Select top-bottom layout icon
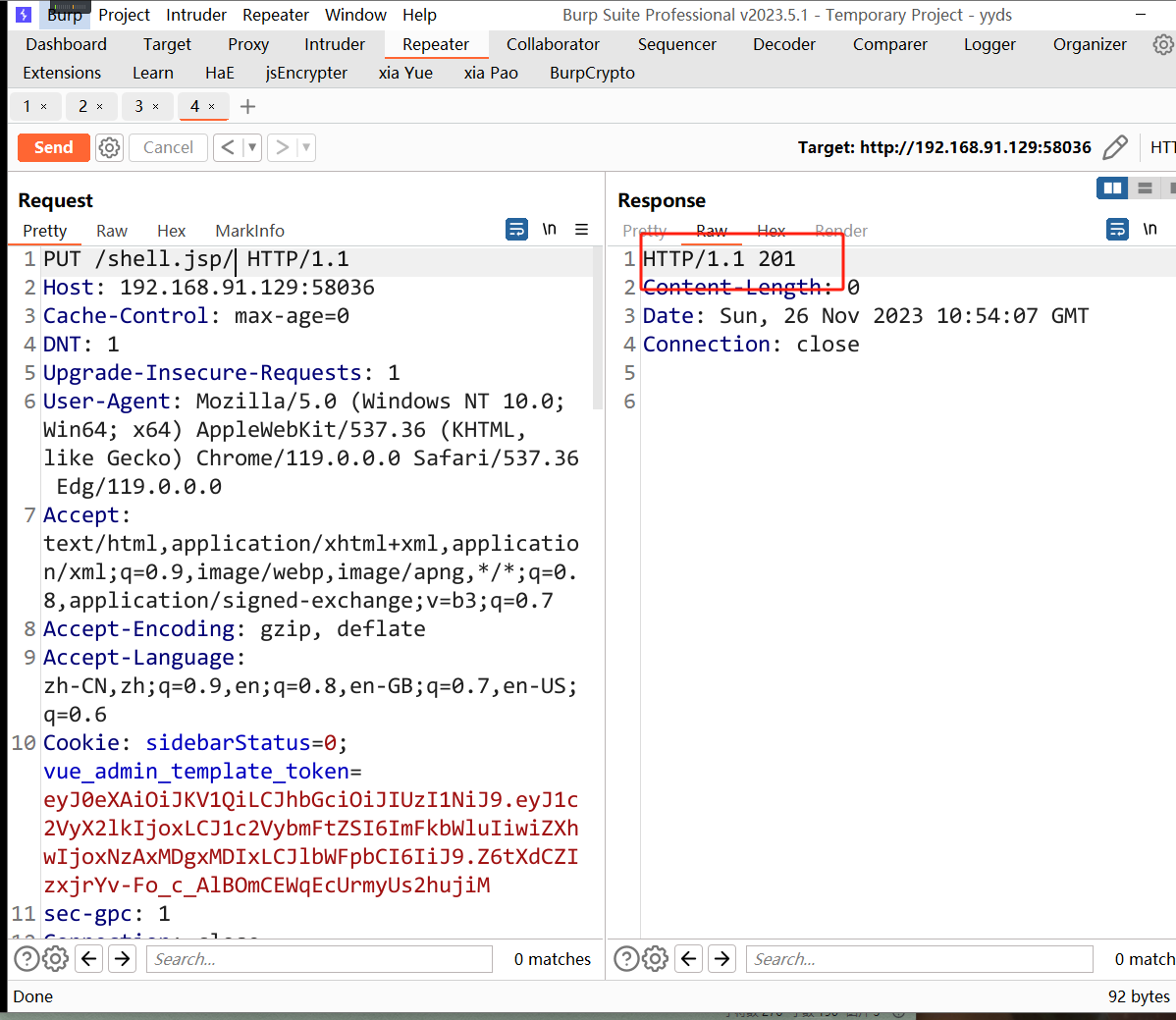Image resolution: width=1176 pixels, height=1020 pixels. pyautogui.click(x=1145, y=188)
